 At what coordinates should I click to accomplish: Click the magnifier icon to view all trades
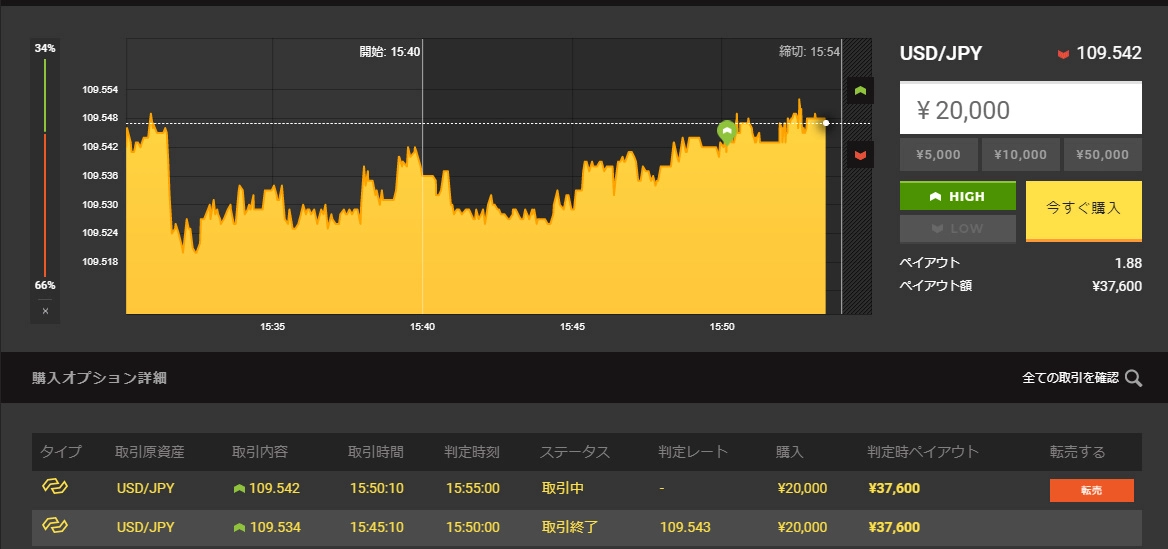1133,378
